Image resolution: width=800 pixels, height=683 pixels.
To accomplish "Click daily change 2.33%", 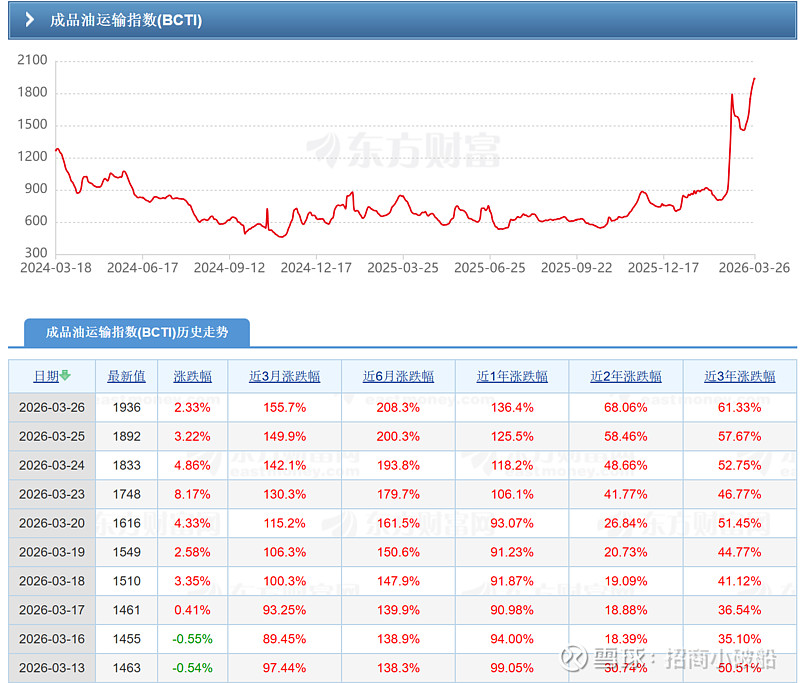I will (x=192, y=408).
